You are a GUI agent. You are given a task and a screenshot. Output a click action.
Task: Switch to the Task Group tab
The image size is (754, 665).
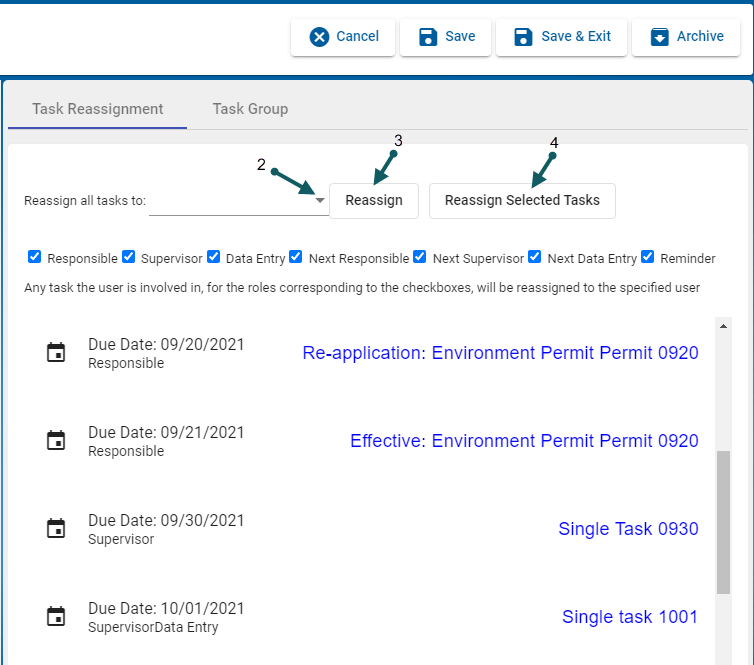[x=250, y=109]
